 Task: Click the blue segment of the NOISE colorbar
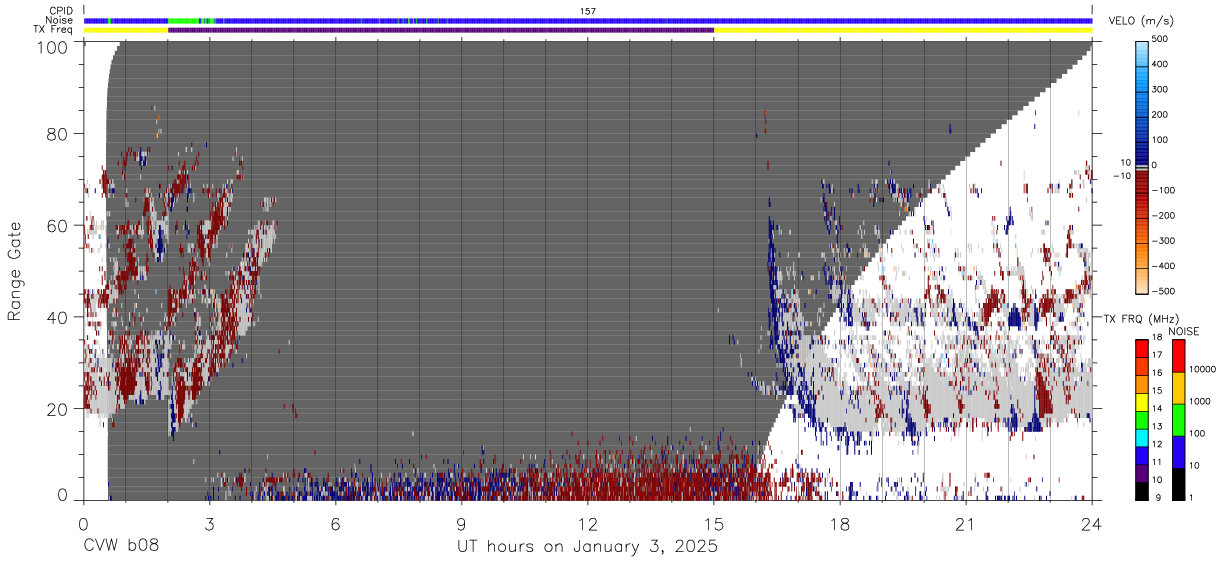click(x=1179, y=452)
